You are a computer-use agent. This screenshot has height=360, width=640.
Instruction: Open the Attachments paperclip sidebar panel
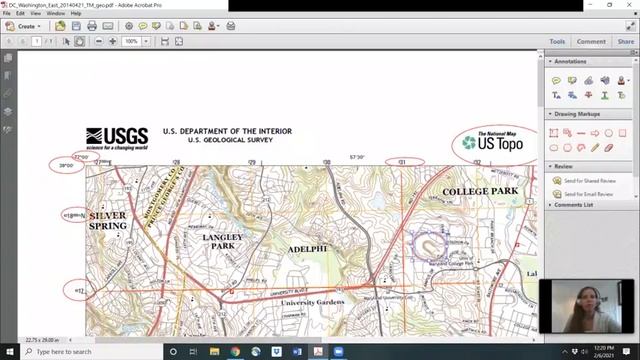click(8, 93)
